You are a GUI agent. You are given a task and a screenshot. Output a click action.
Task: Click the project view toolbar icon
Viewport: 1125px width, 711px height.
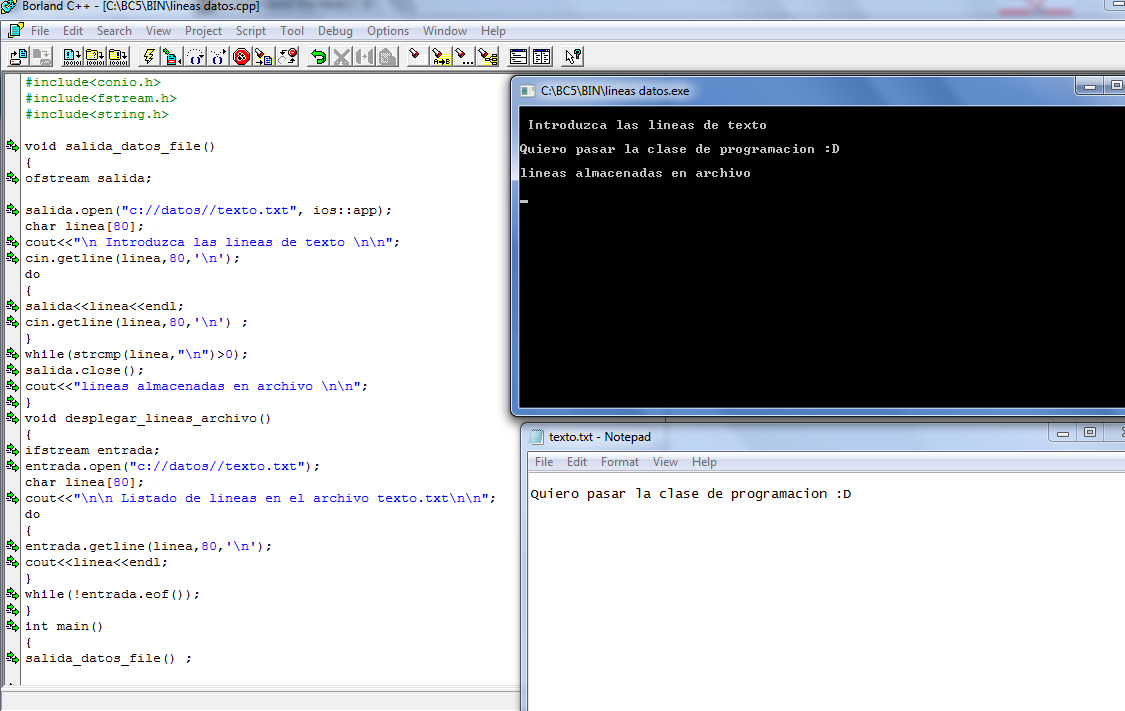tap(542, 56)
